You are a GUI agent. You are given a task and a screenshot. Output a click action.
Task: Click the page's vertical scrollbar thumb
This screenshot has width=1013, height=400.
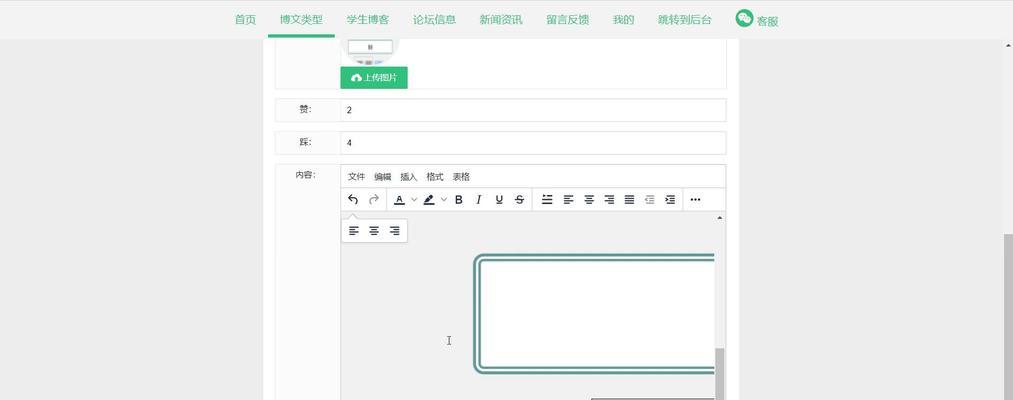tap(1008, 317)
